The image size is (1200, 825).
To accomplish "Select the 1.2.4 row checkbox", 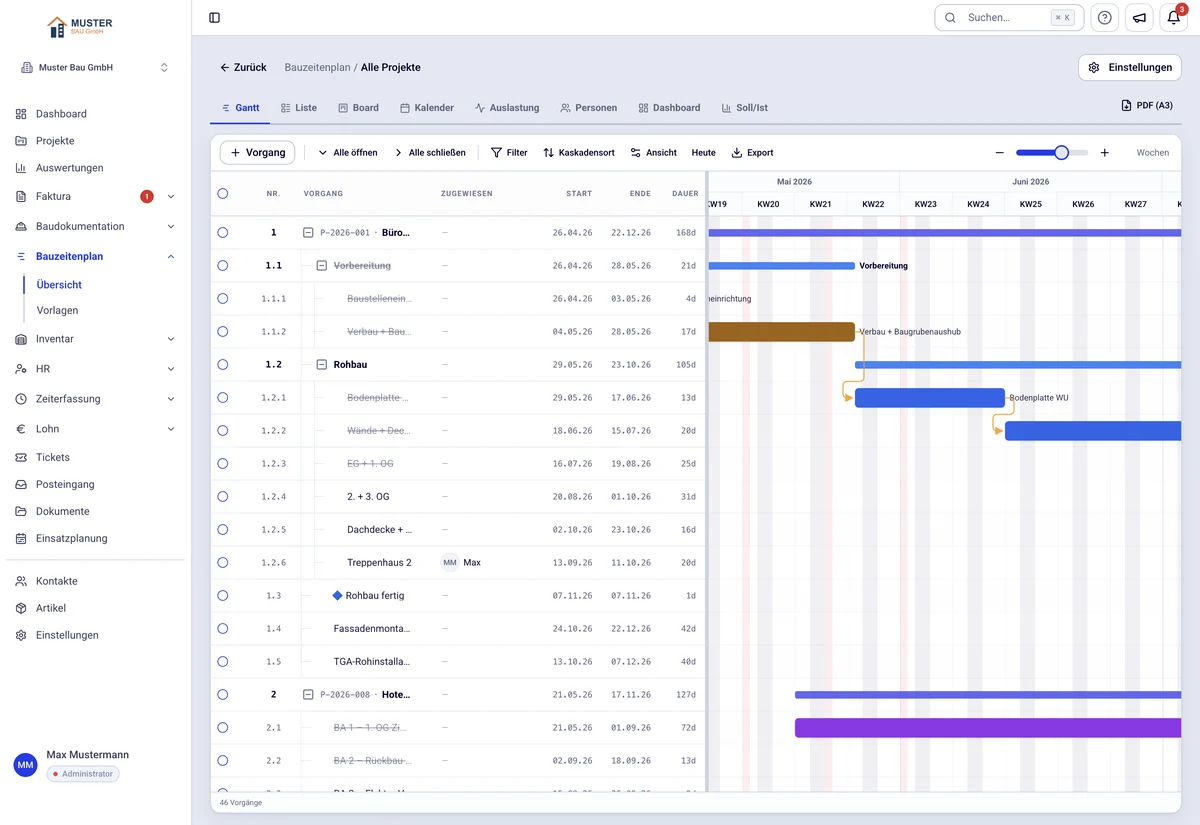I will pyautogui.click(x=222, y=496).
